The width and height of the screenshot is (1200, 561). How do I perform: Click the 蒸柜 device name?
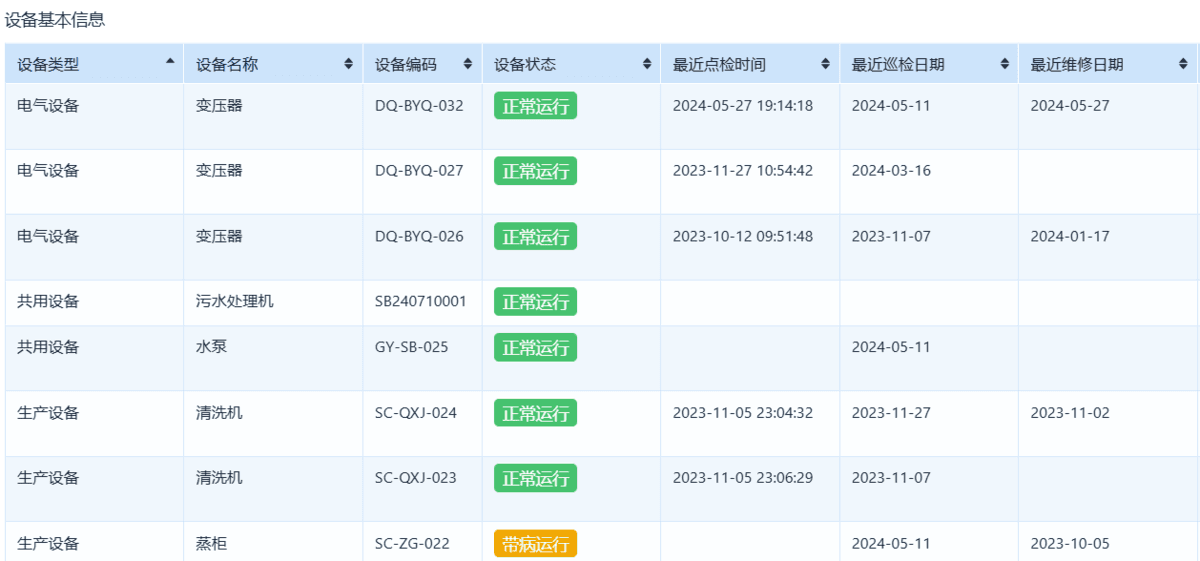click(x=212, y=543)
